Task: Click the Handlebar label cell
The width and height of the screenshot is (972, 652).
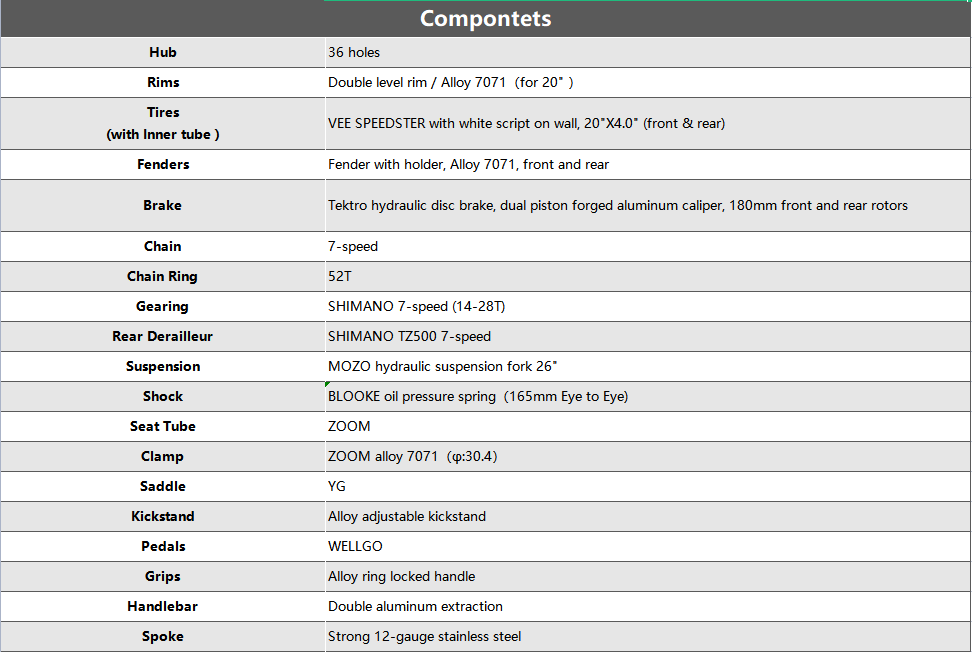Action: pyautogui.click(x=162, y=606)
